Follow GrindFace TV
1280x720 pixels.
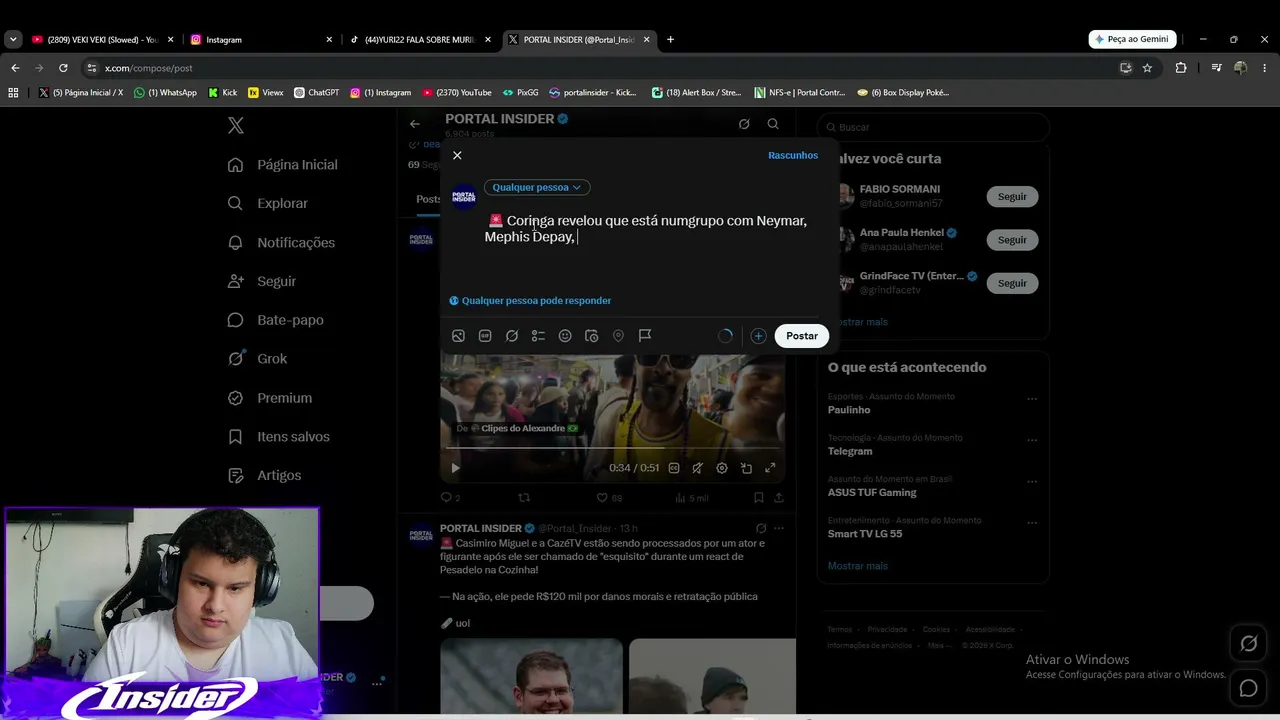pos(1012,283)
